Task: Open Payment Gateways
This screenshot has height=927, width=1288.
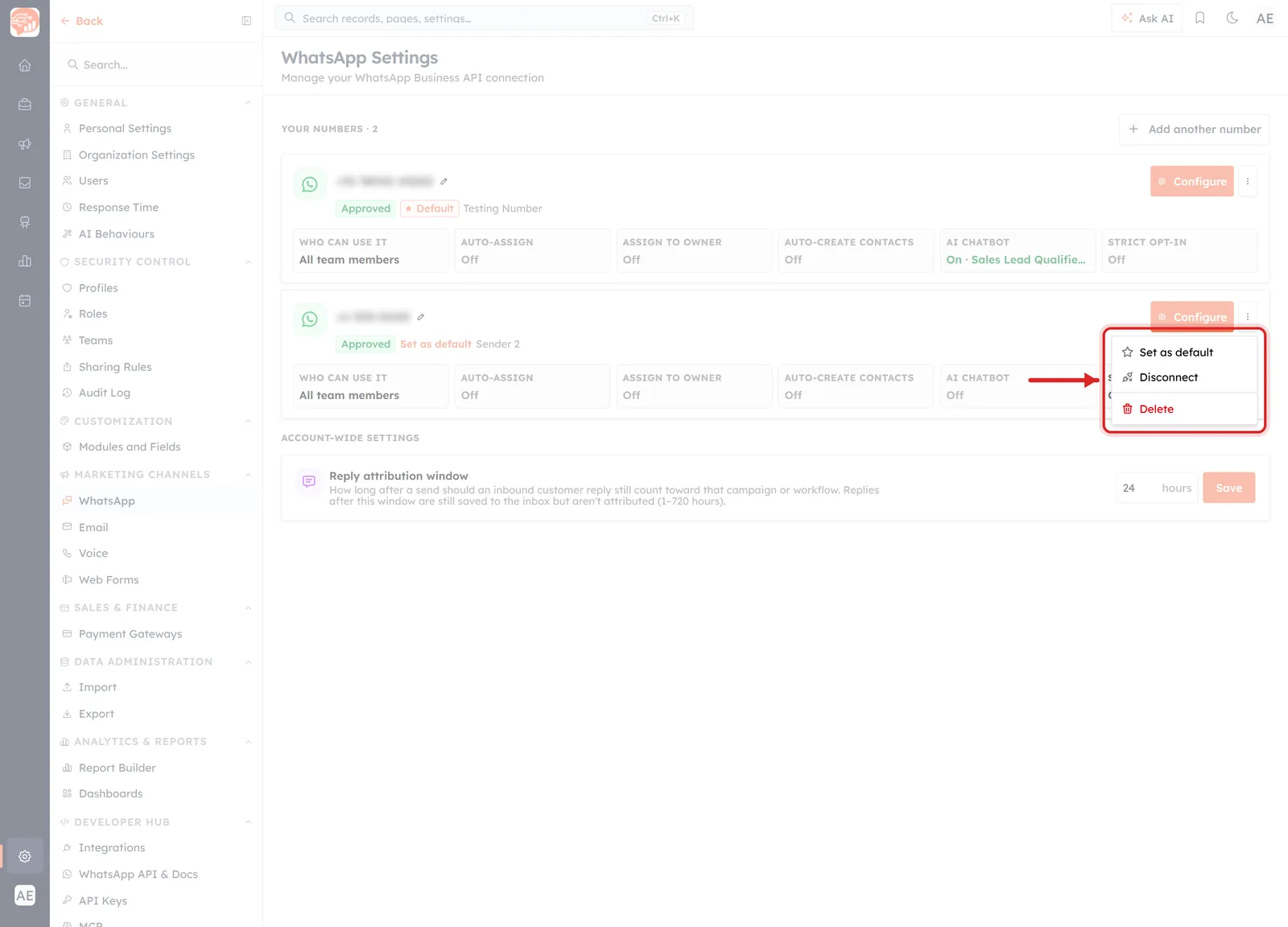Action: (130, 634)
